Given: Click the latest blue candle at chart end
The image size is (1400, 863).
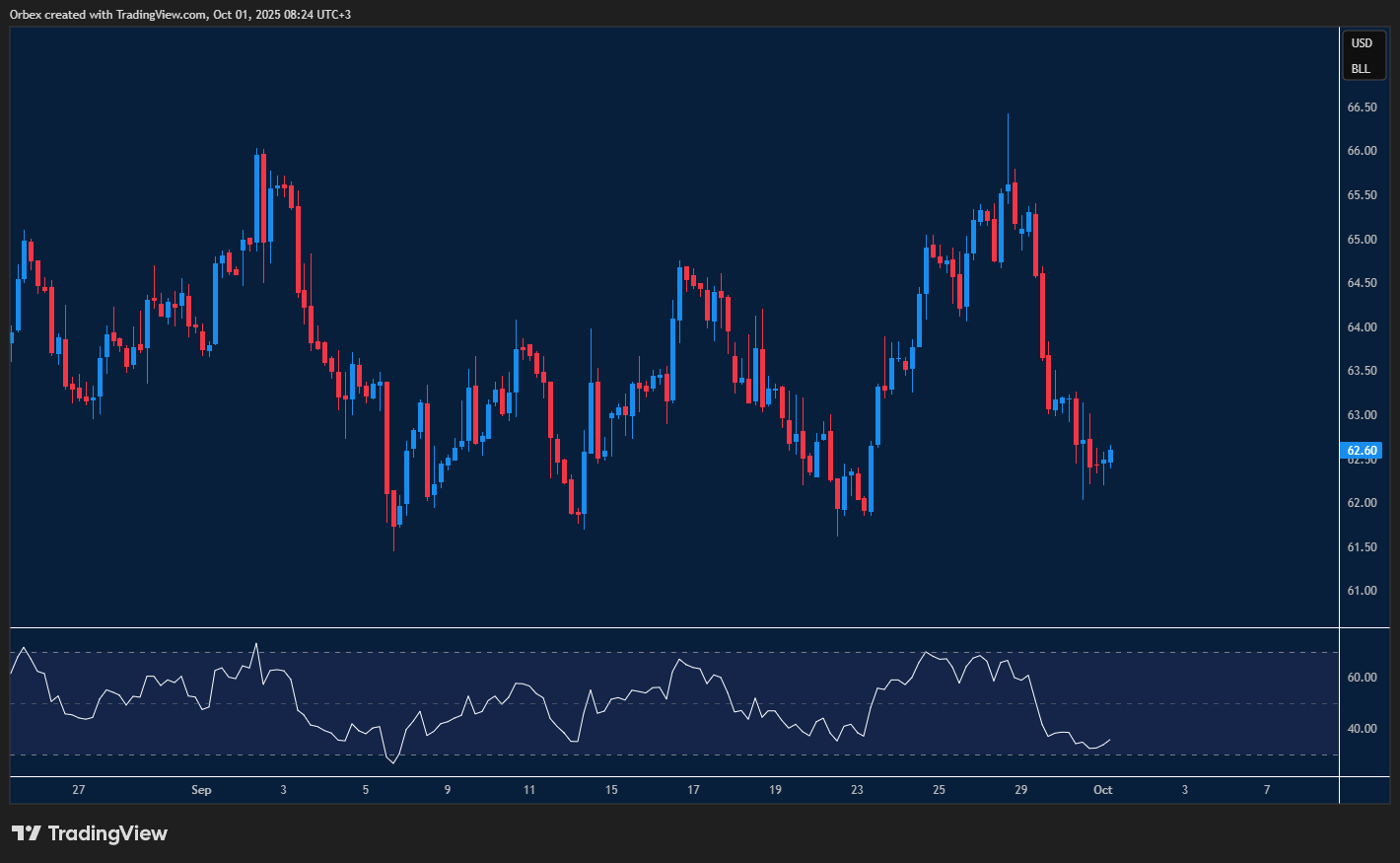Looking at the screenshot, I should [1111, 455].
